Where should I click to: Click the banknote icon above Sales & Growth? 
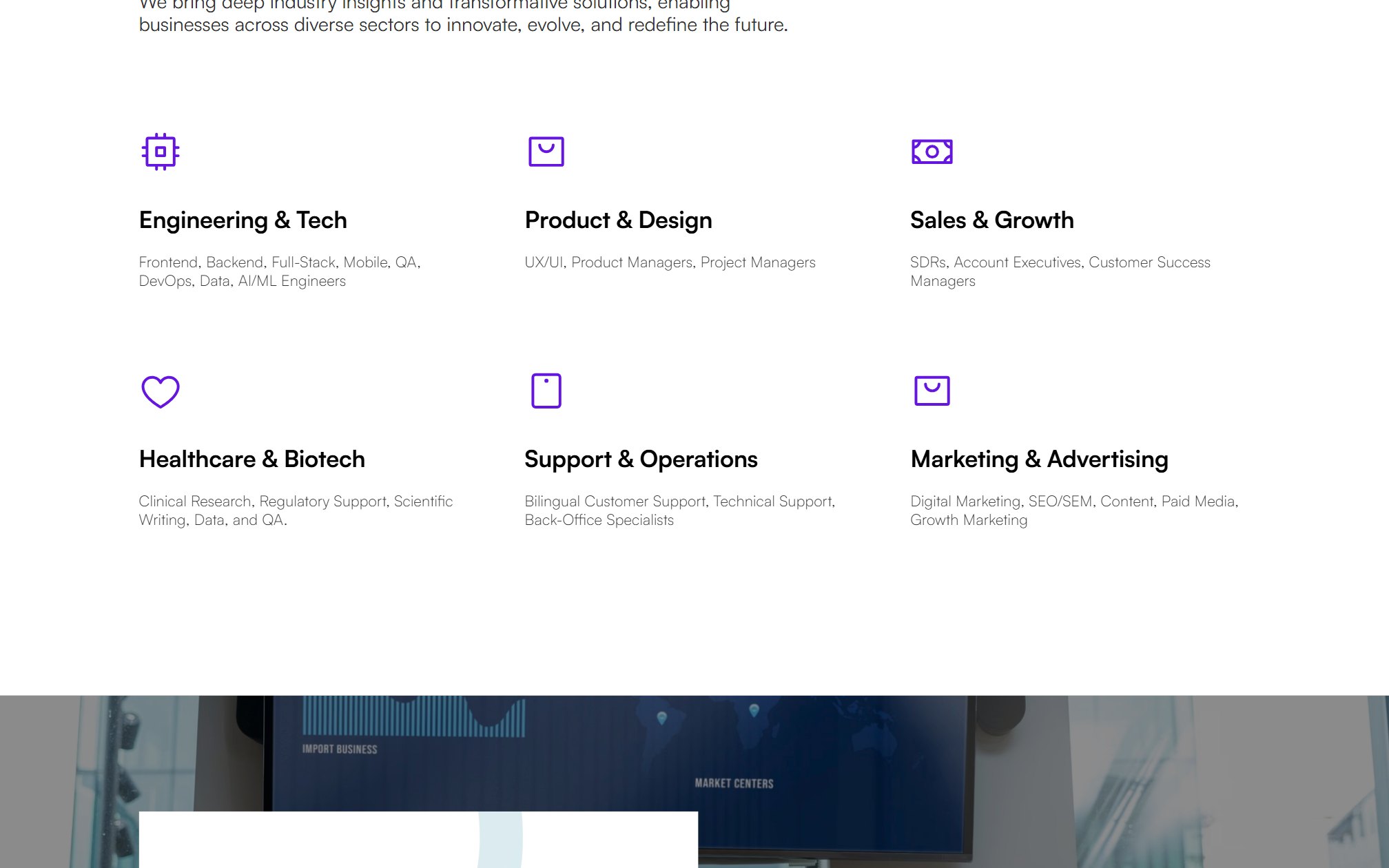coord(932,152)
